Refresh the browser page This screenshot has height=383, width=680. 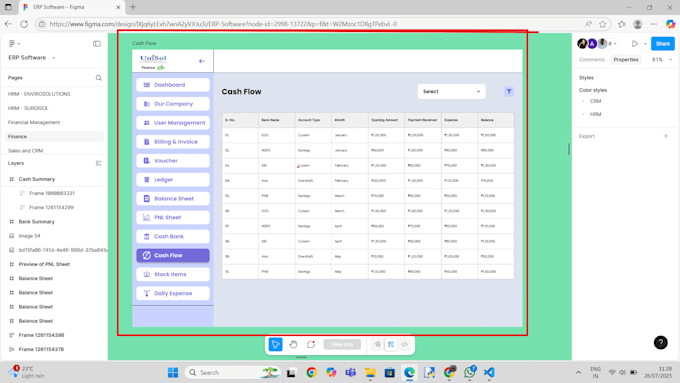[x=24, y=24]
